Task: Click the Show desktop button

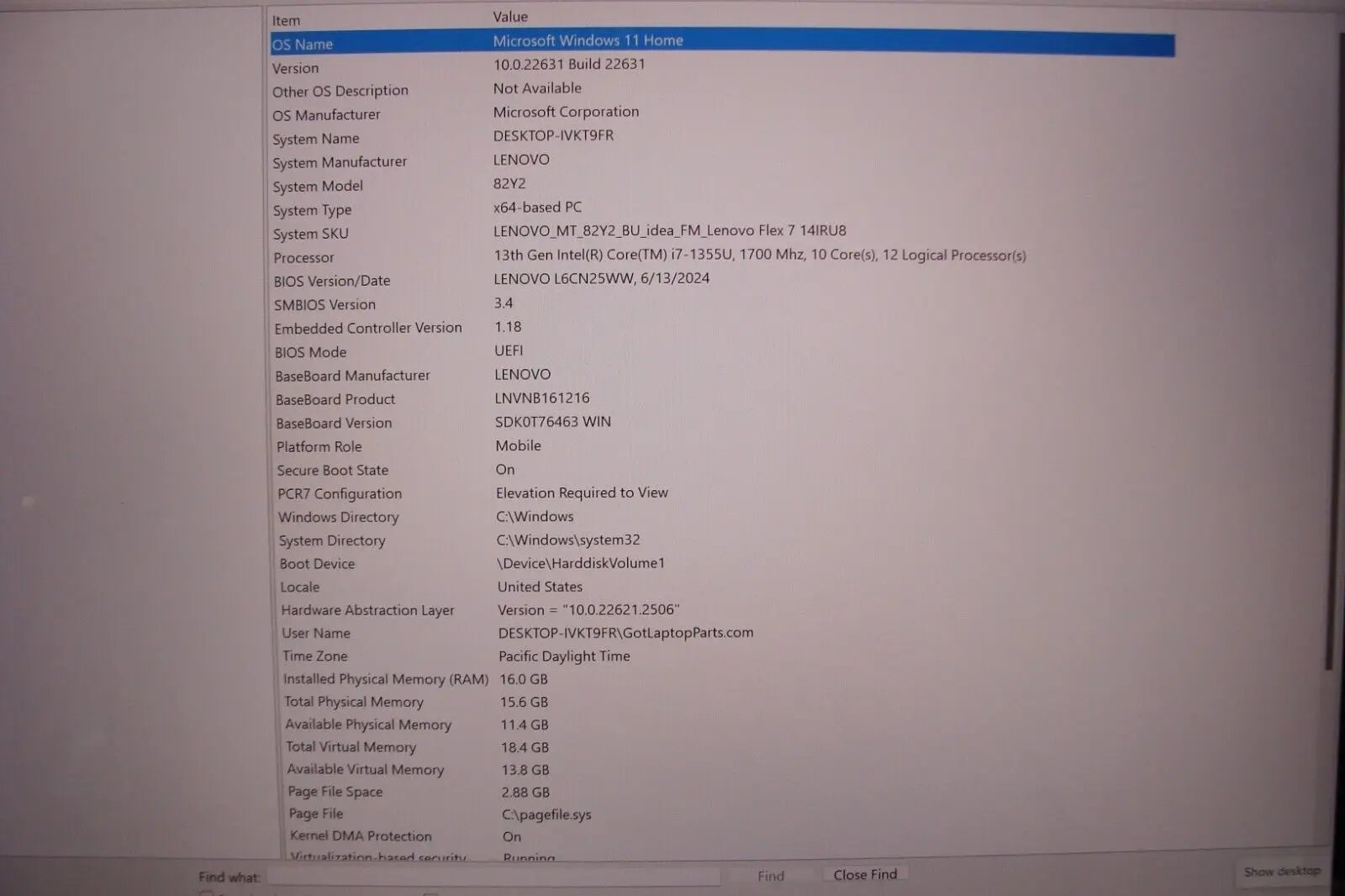Action: (1282, 872)
